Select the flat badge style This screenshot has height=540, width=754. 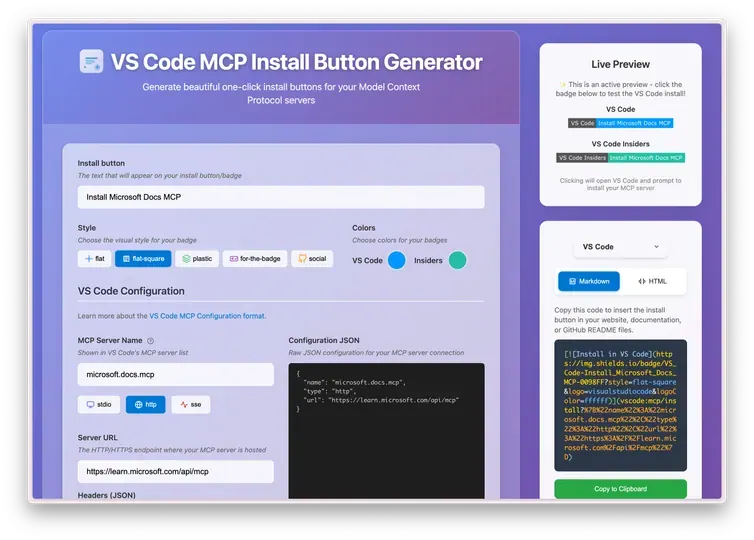pos(95,259)
